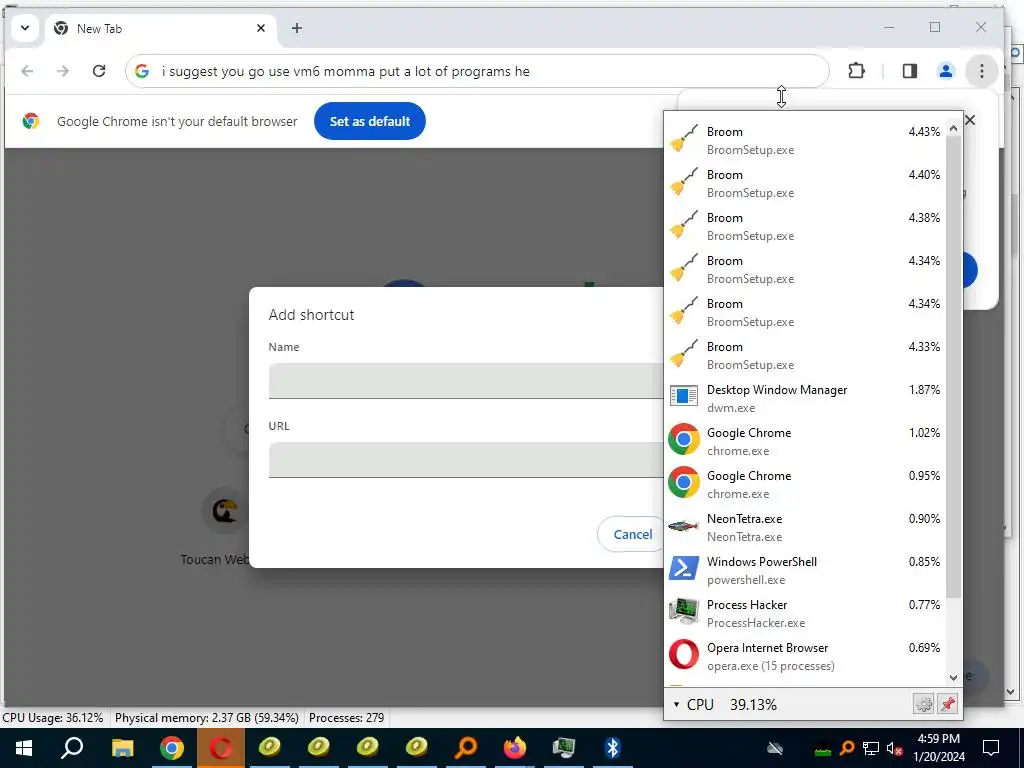This screenshot has width=1024, height=768.
Task: Open the orange magnifier app on taskbar
Action: 466,748
